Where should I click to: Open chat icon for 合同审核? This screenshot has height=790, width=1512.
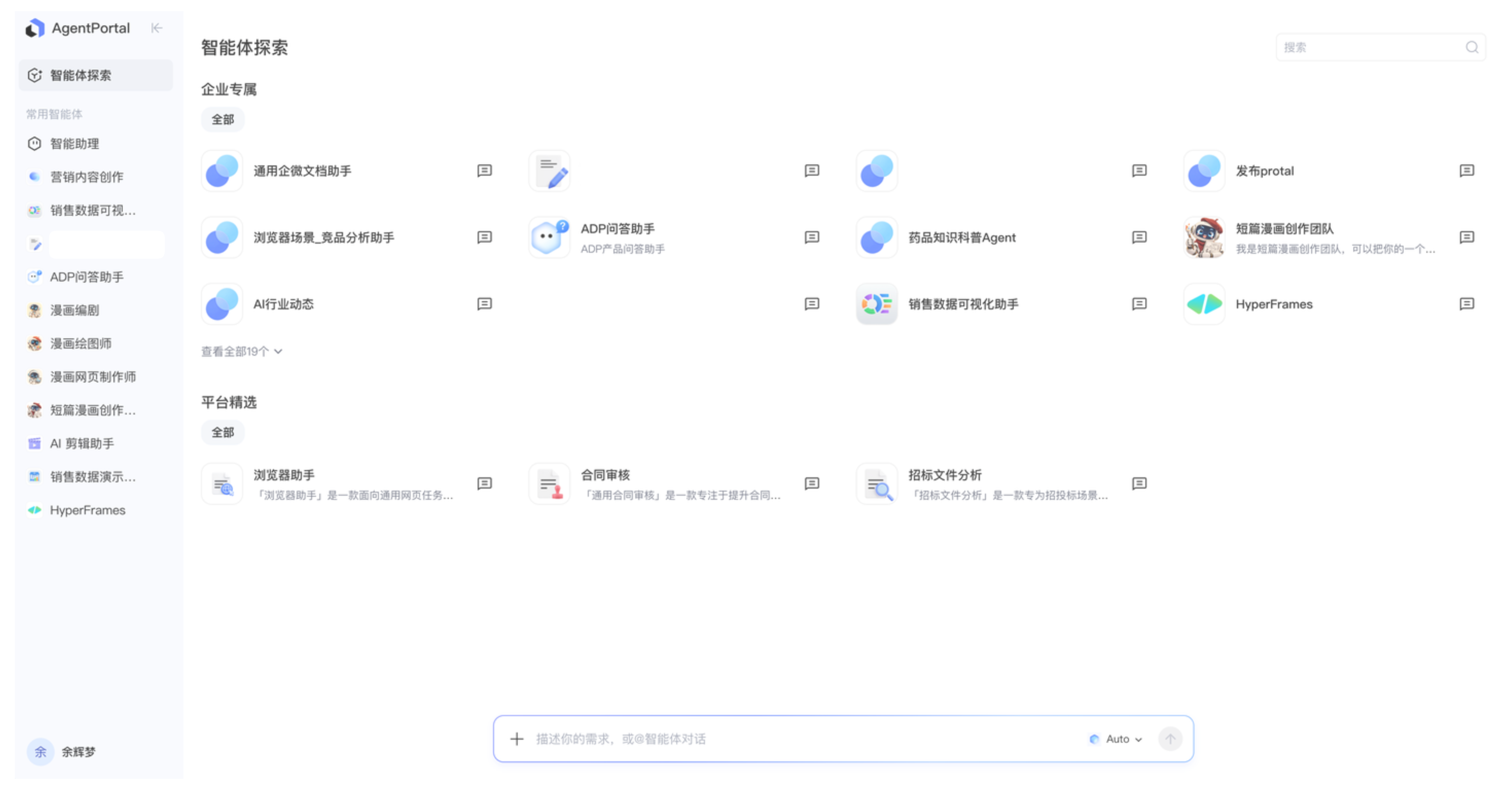tap(812, 483)
